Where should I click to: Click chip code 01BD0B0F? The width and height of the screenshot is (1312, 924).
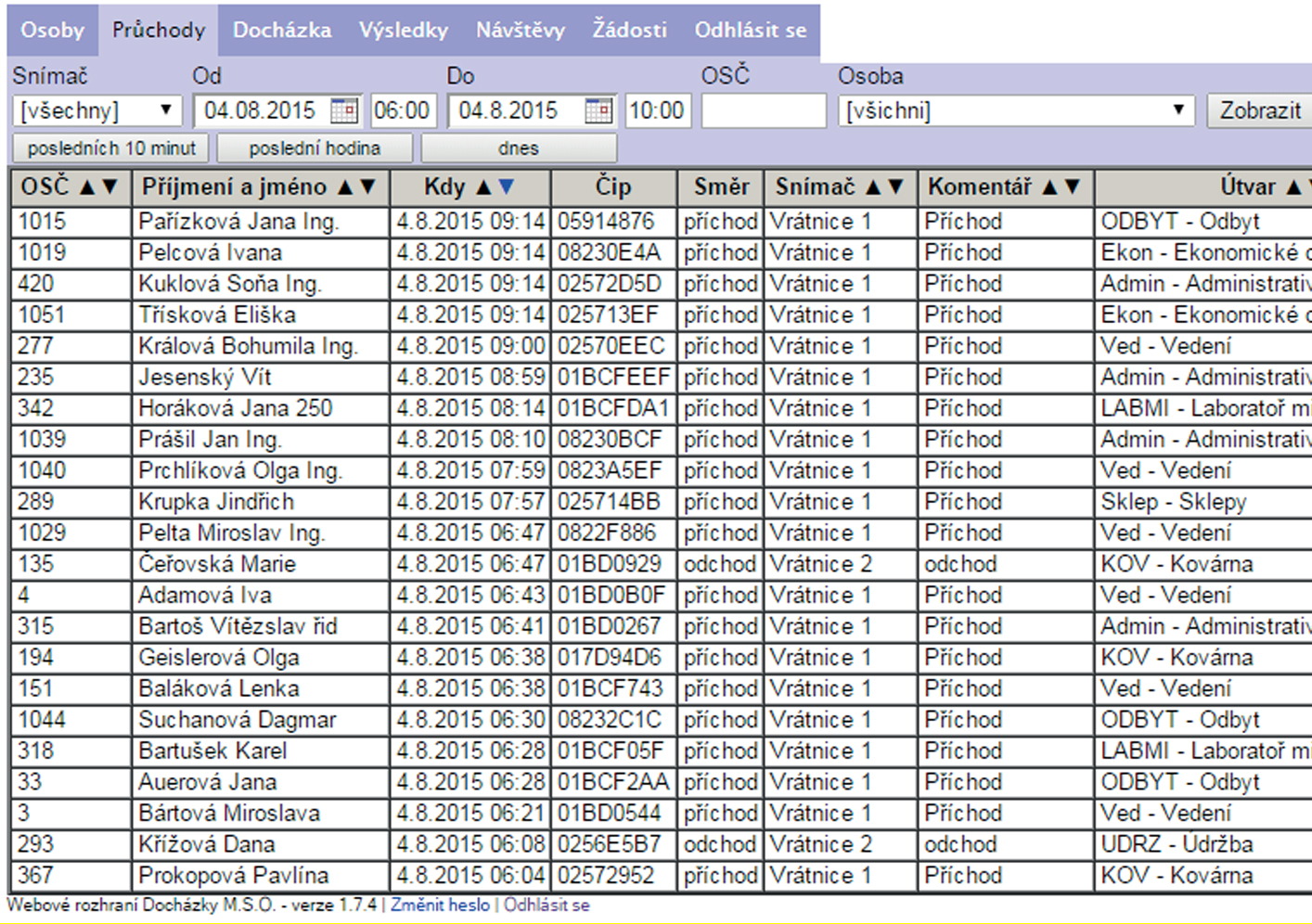(611, 596)
